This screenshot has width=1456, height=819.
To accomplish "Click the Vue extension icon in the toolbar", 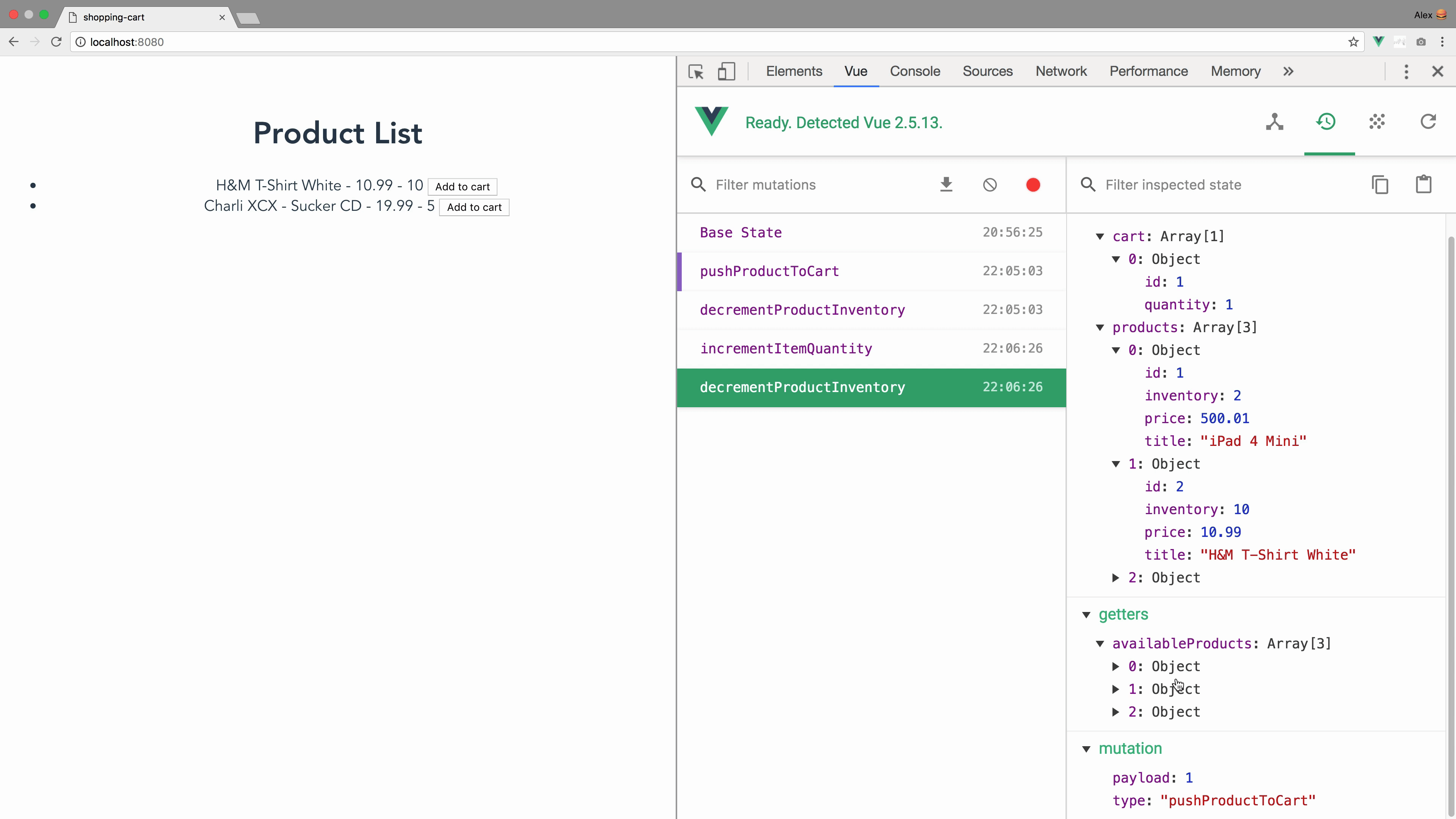I will pyautogui.click(x=1379, y=42).
